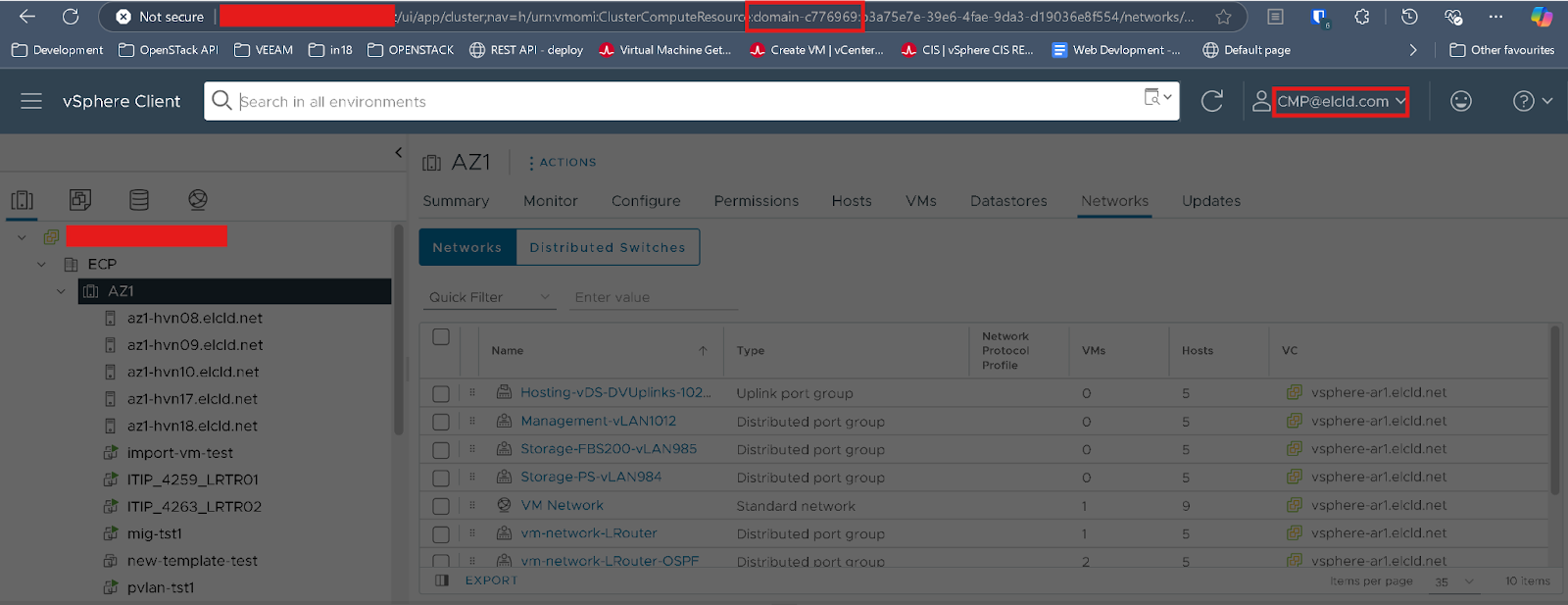The image size is (1568, 605).
Task: Open the Updates tab
Action: 1211,201
